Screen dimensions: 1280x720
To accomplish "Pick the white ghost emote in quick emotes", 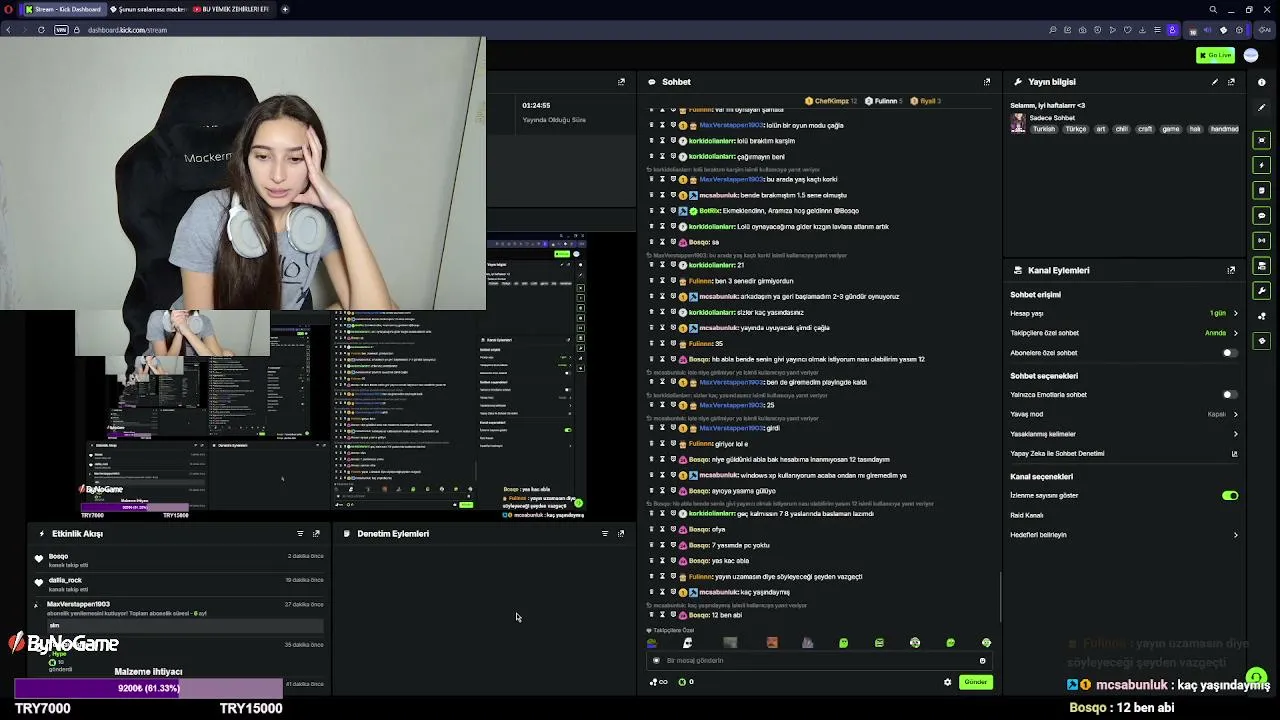I will (687, 643).
